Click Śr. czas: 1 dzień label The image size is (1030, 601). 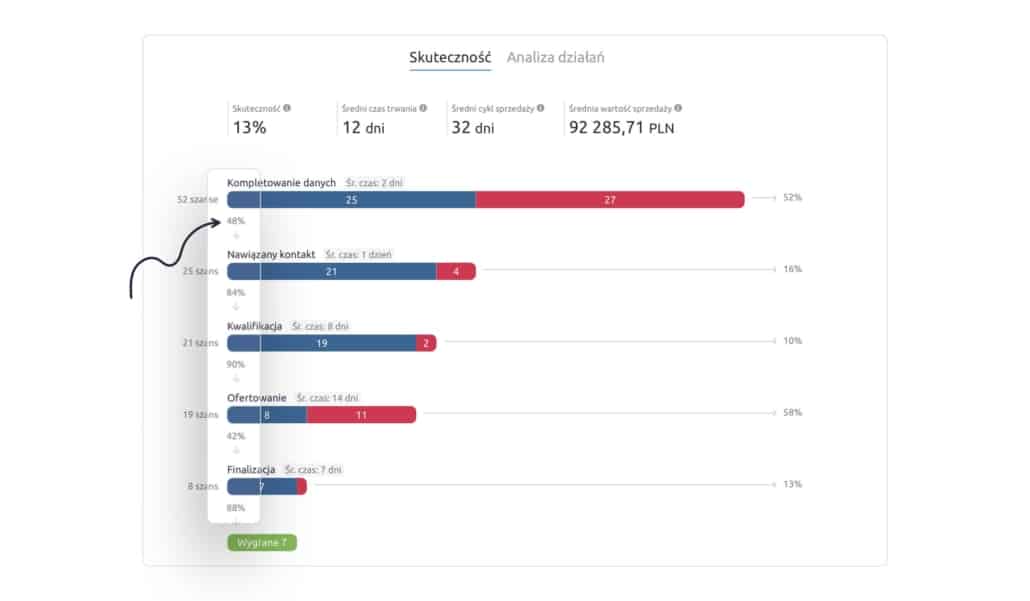coord(359,254)
